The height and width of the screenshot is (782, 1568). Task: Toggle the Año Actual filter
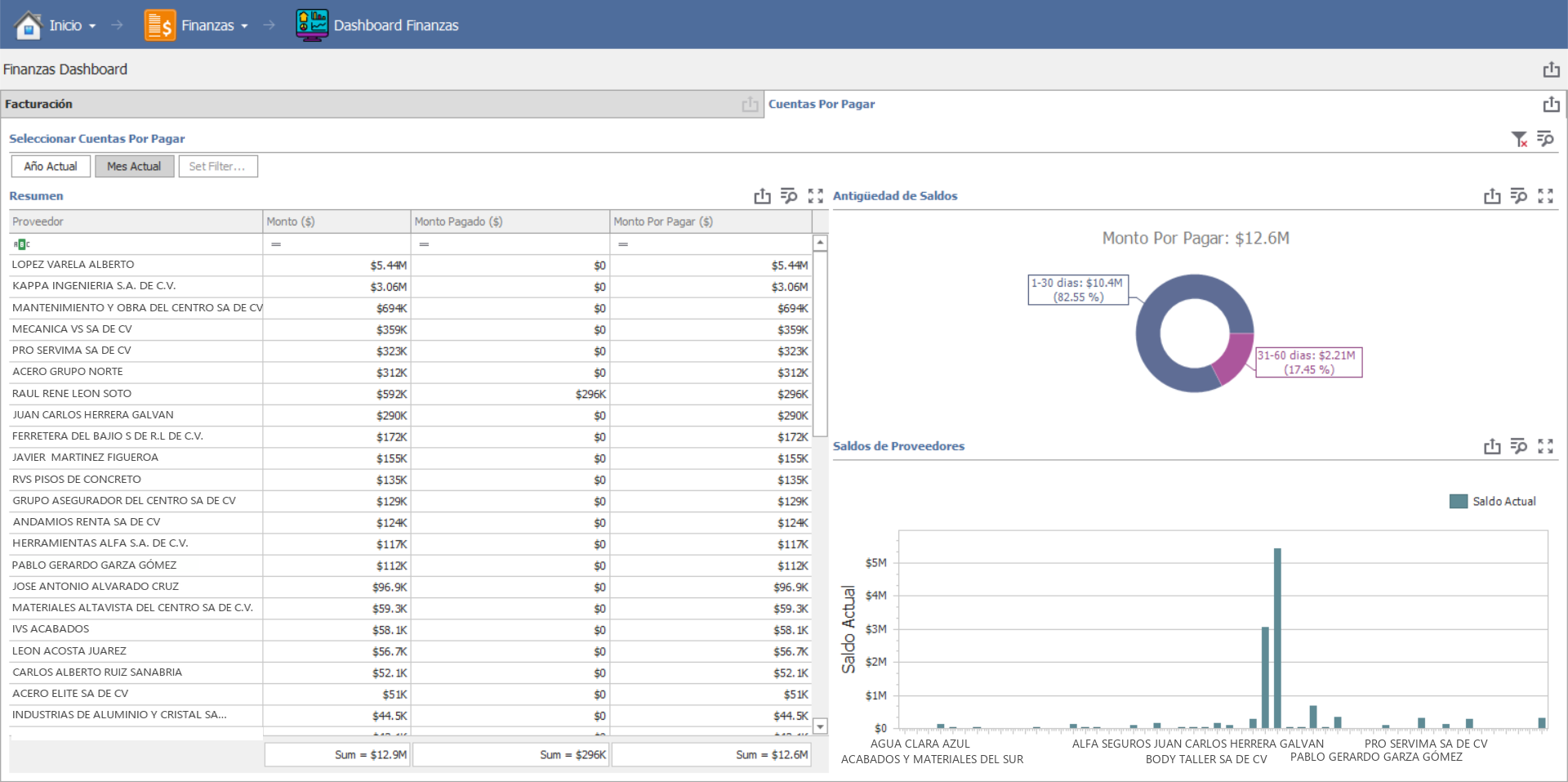point(51,166)
